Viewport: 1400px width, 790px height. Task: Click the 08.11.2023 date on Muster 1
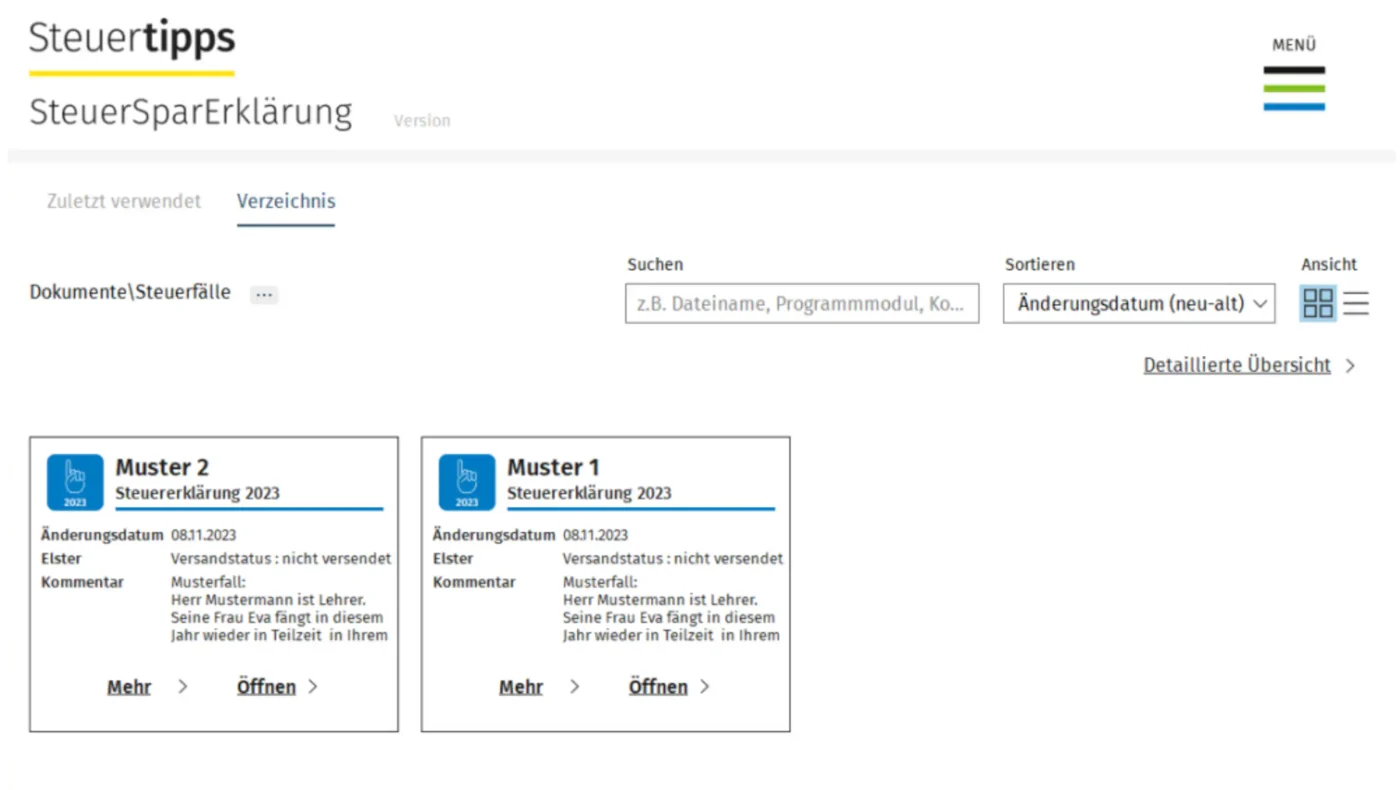click(596, 536)
